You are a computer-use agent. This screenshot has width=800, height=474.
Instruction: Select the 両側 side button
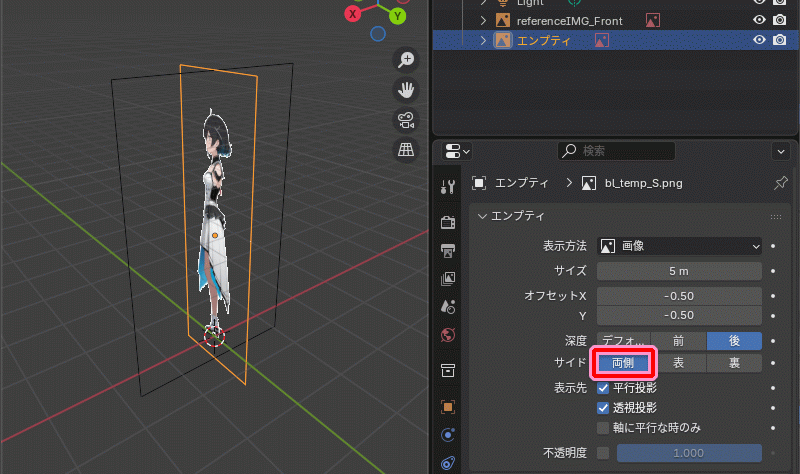pos(624,363)
